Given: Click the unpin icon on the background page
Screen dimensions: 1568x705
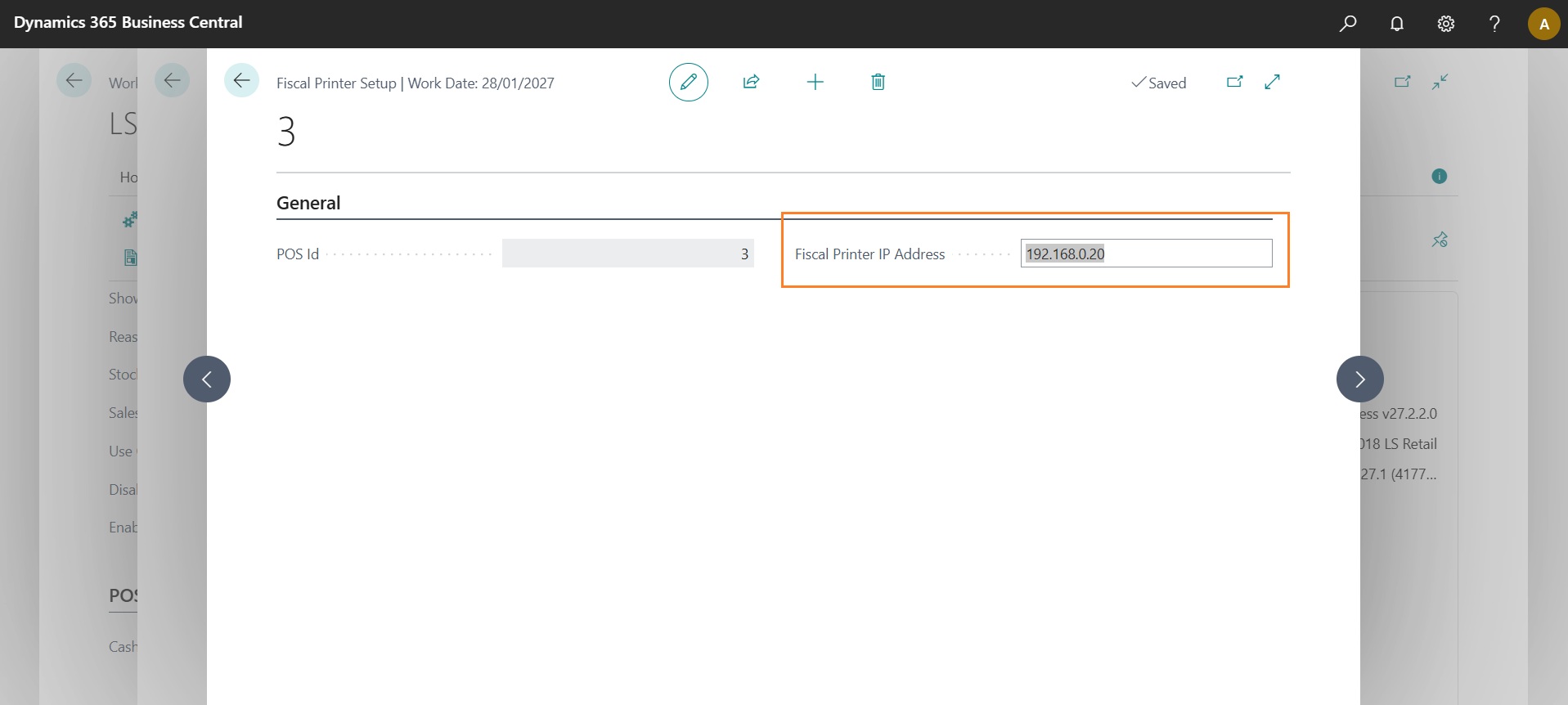Looking at the screenshot, I should 1440,240.
